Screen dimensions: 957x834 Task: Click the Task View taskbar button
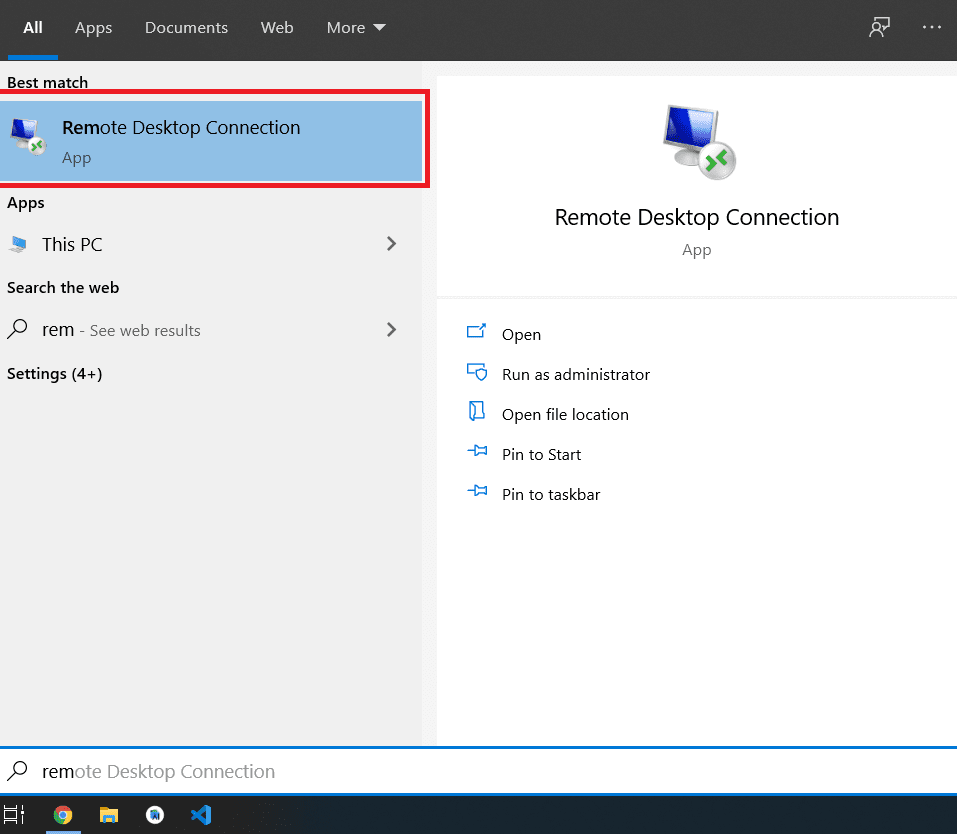pos(15,815)
